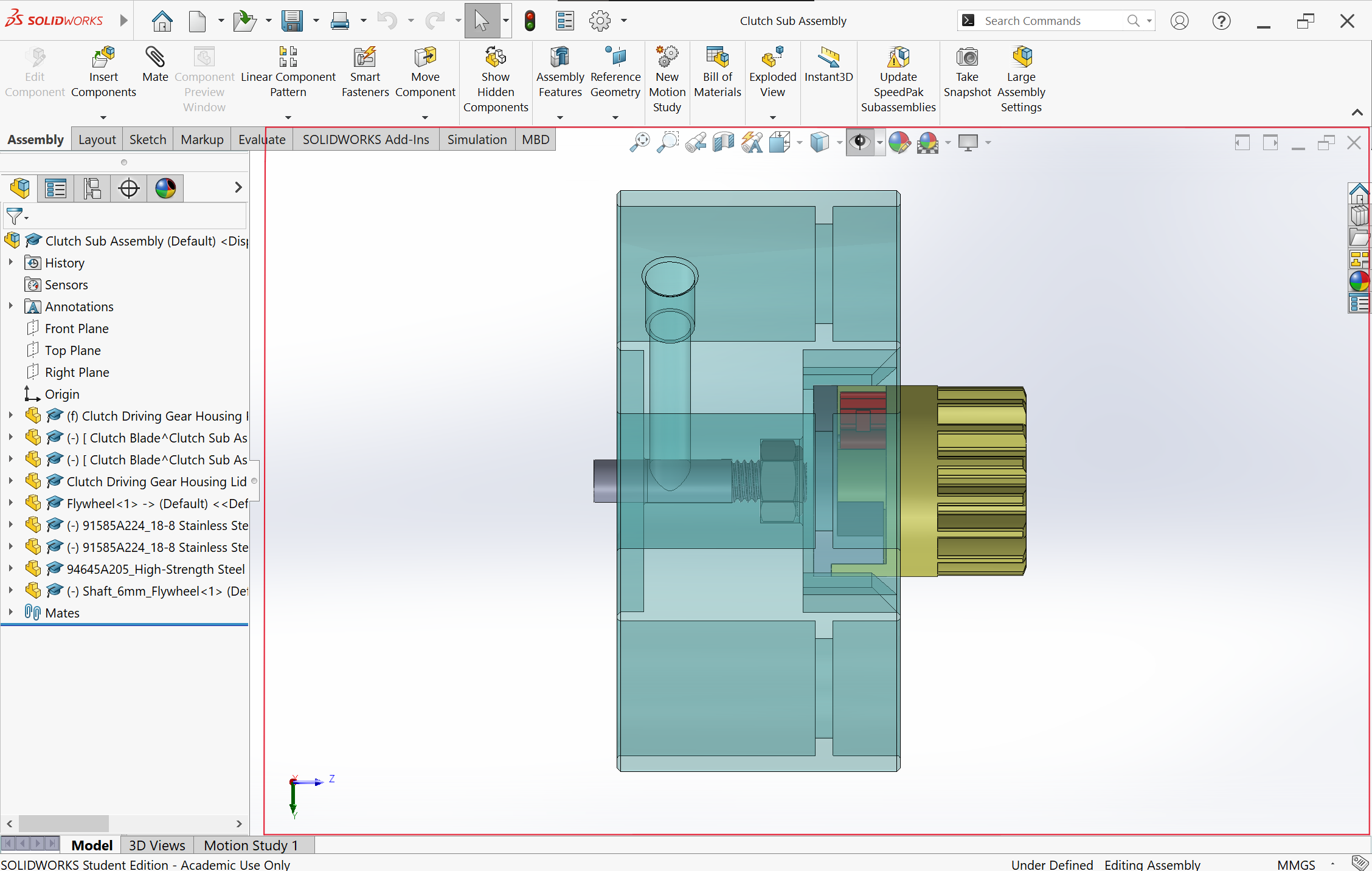The height and width of the screenshot is (871, 1372).
Task: Click the Sensors tree item
Action: [66, 284]
